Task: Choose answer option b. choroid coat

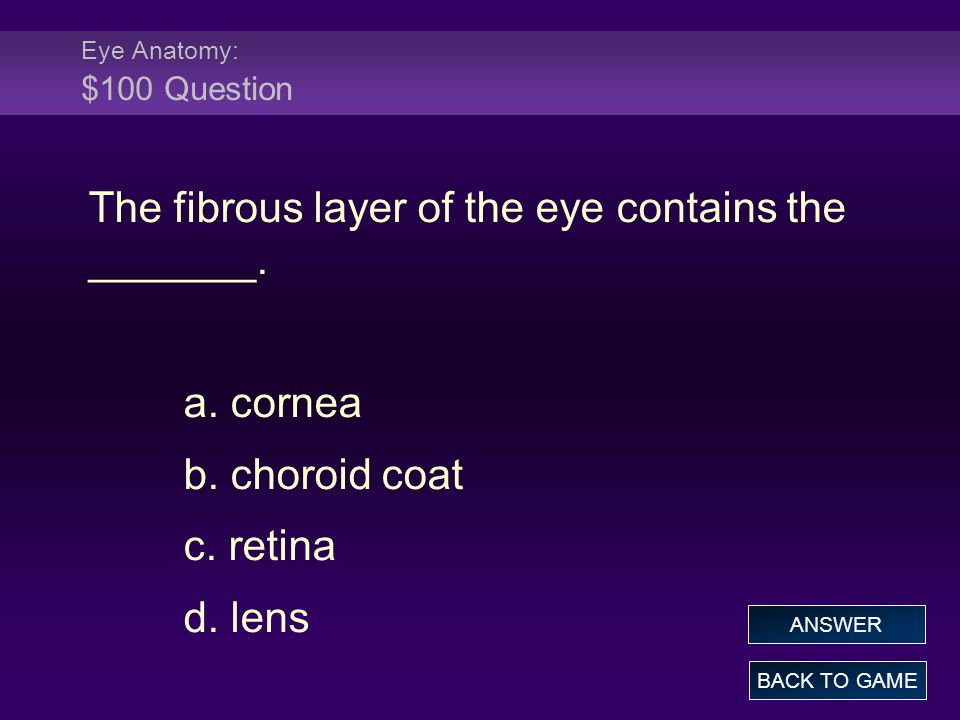Action: [323, 474]
